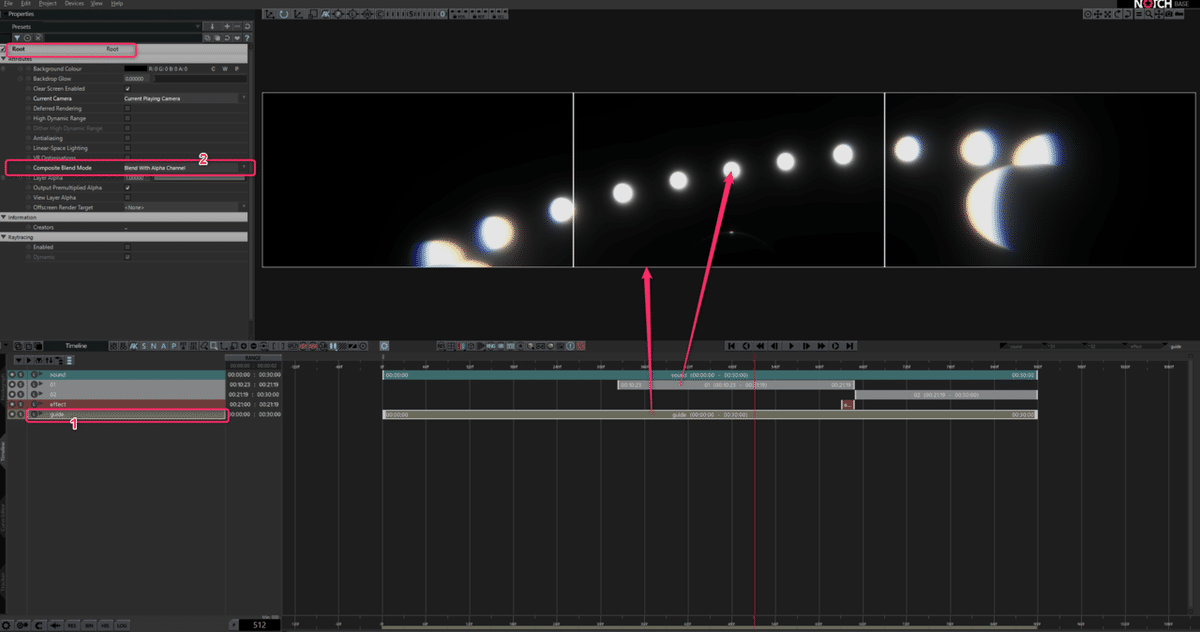1200x632 pixels.
Task: Click the AK icon in timeline toolbar
Action: [x=134, y=346]
